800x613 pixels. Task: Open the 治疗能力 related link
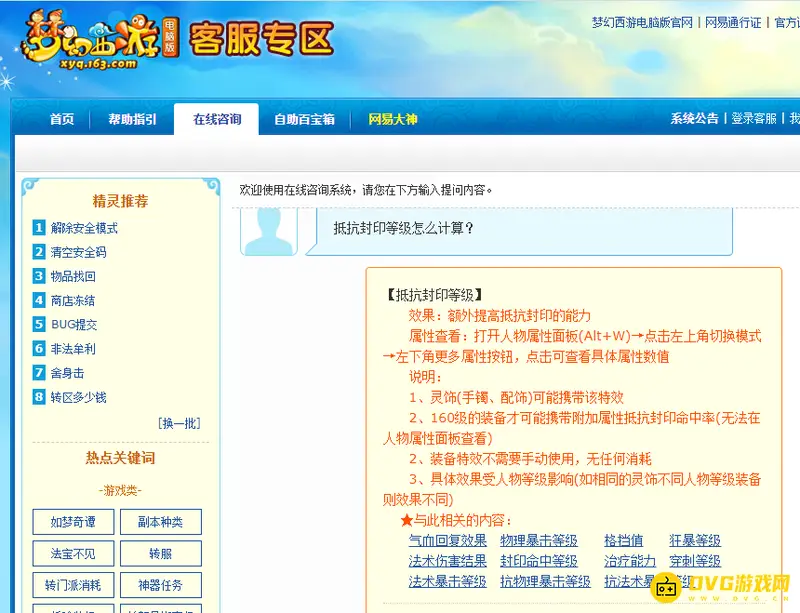[x=630, y=561]
